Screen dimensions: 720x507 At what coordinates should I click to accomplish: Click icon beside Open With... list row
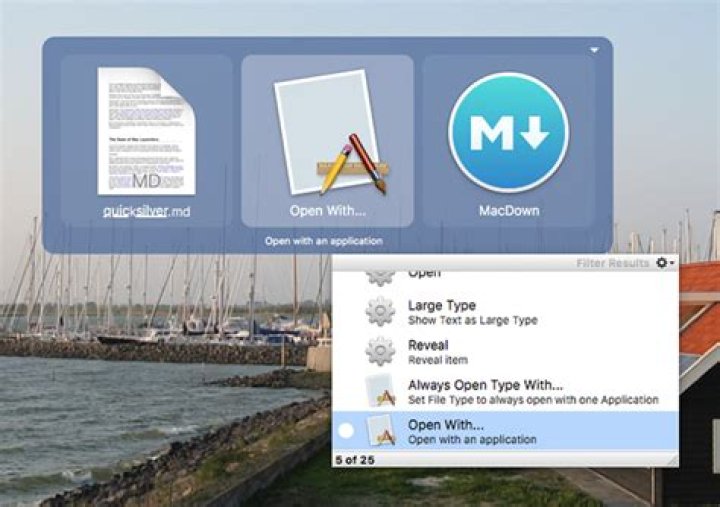coord(381,430)
